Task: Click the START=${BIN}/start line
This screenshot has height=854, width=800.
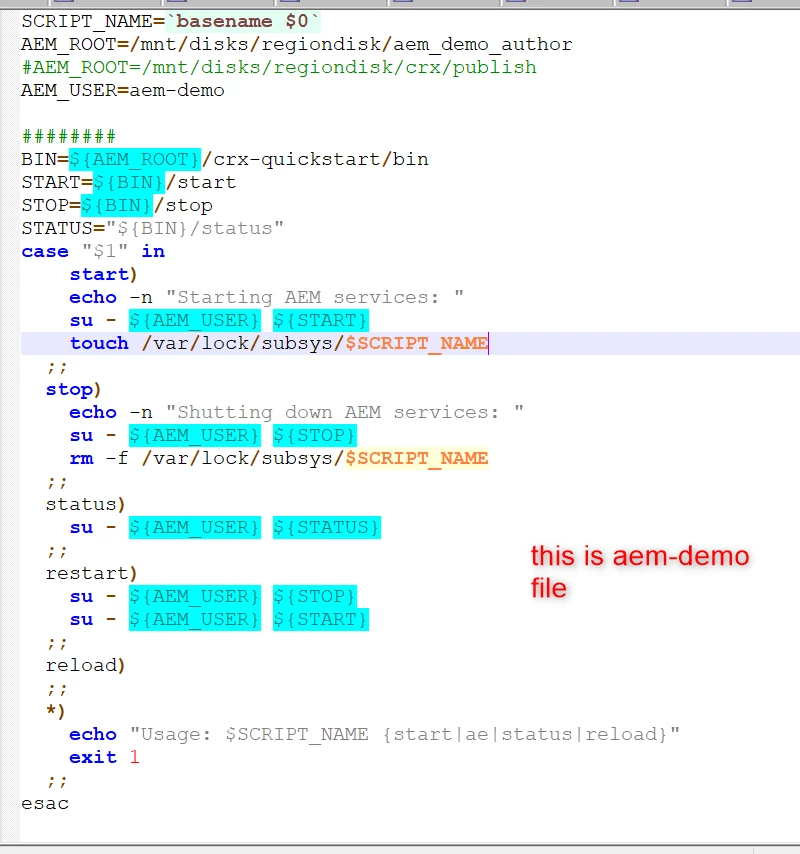Action: pos(129,182)
